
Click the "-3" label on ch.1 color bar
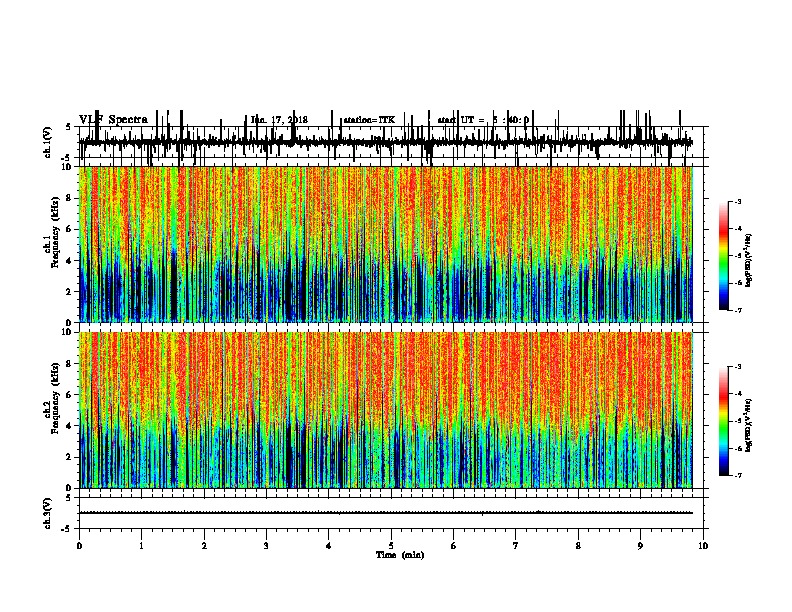[x=737, y=201]
